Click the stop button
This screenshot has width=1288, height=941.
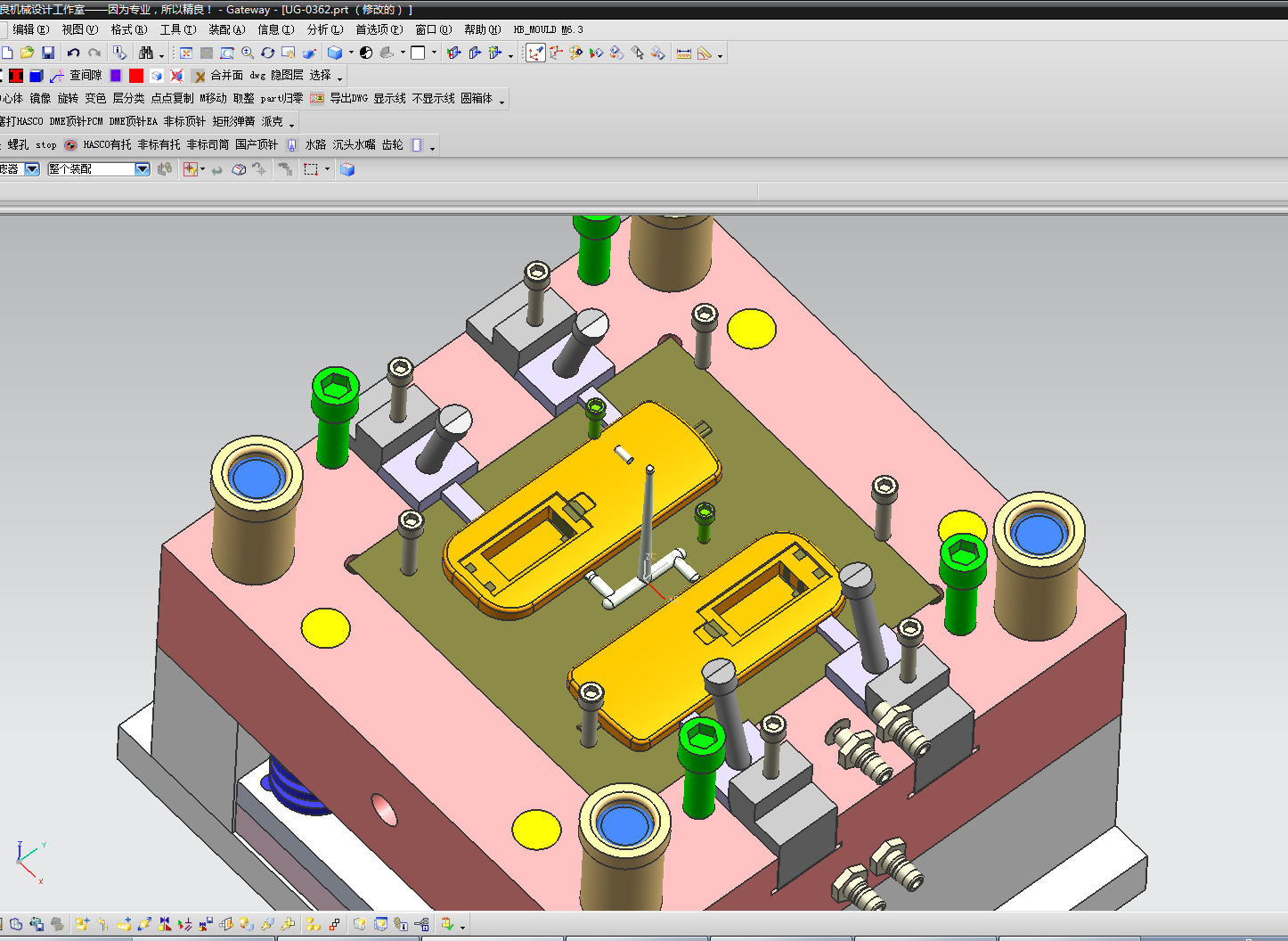click(45, 144)
